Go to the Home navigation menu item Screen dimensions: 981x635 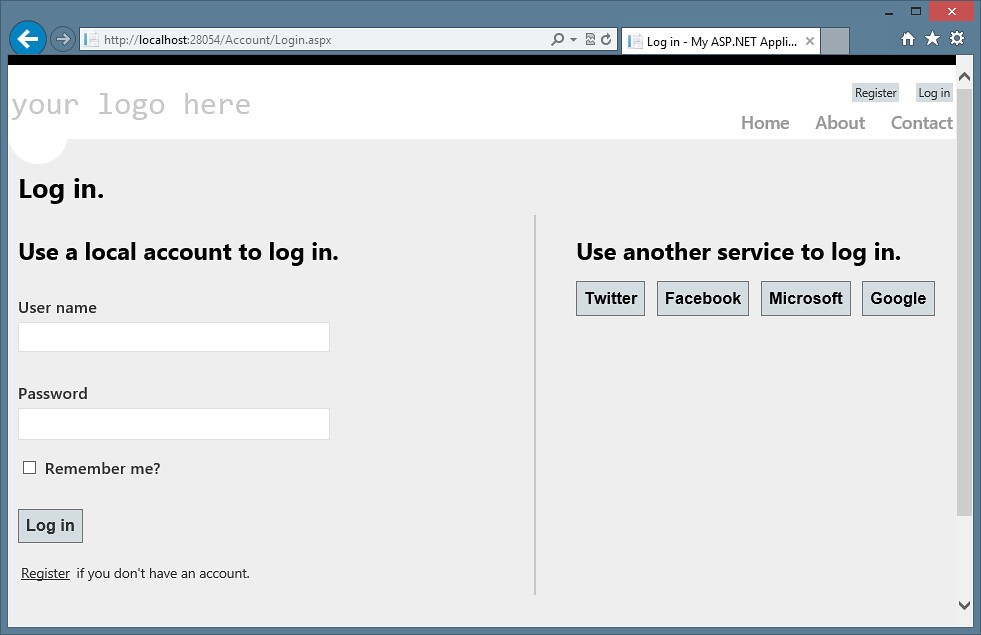[x=765, y=123]
